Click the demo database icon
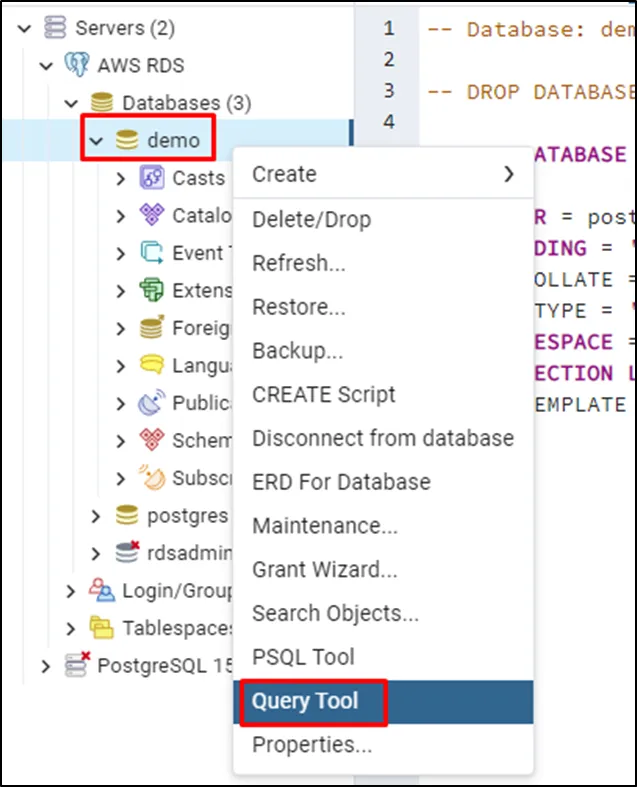Image resolution: width=637 pixels, height=787 pixels. [127, 141]
